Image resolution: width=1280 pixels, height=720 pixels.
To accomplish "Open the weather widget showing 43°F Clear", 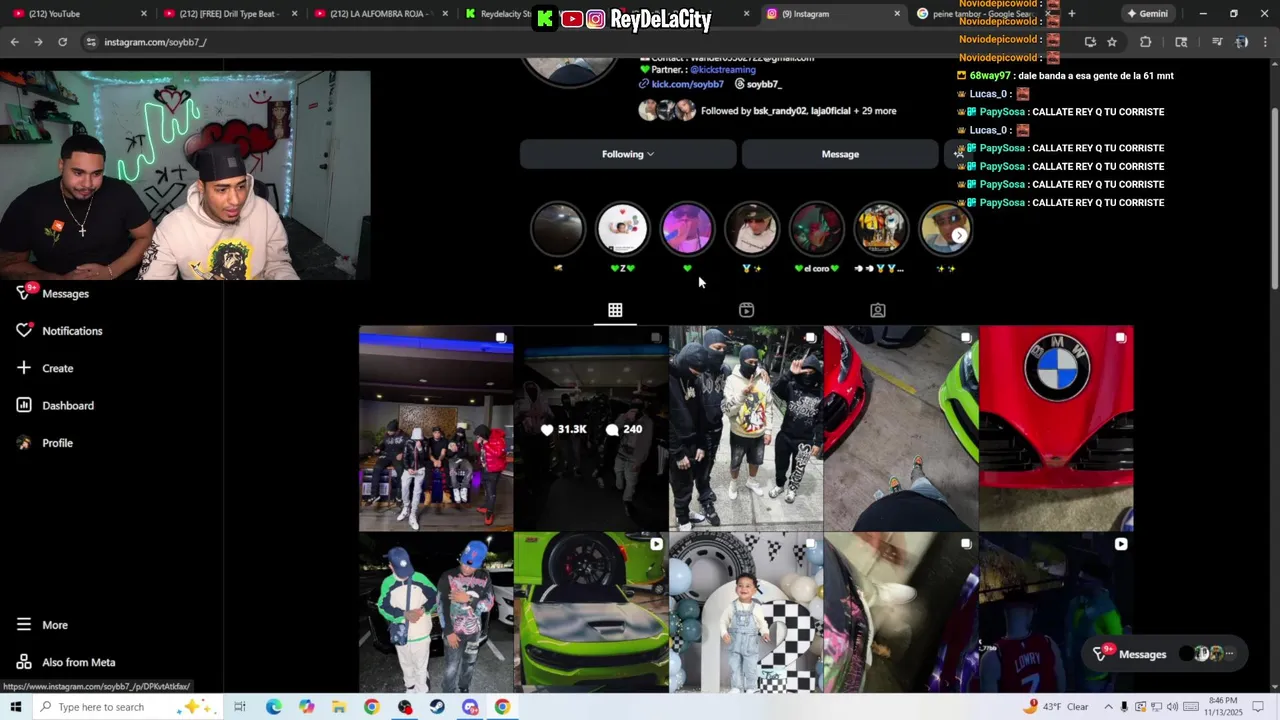I will click(x=1056, y=707).
